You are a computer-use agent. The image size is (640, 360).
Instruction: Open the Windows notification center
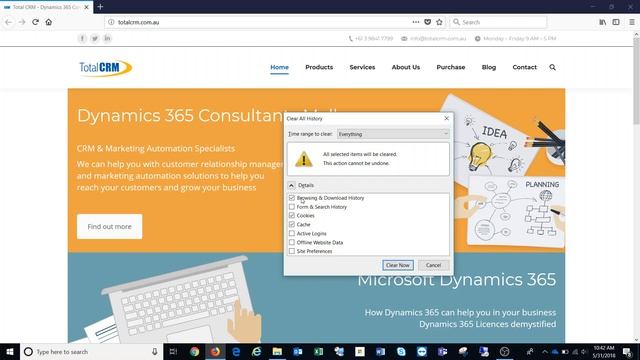click(x=627, y=351)
